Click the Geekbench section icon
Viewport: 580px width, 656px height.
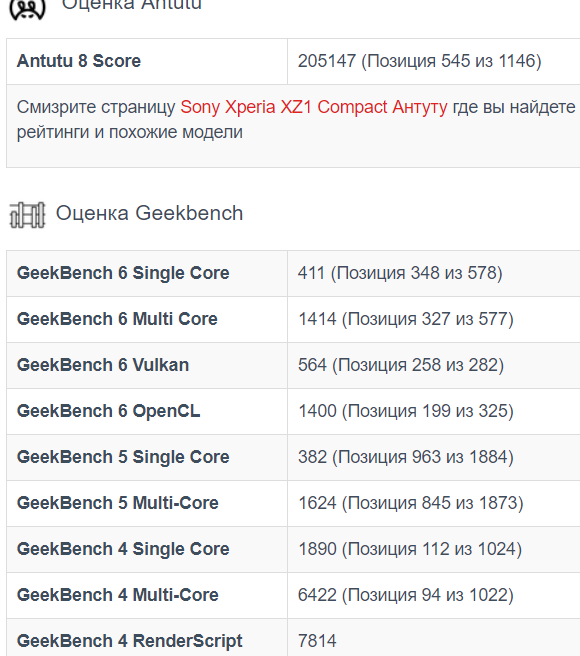[27, 215]
